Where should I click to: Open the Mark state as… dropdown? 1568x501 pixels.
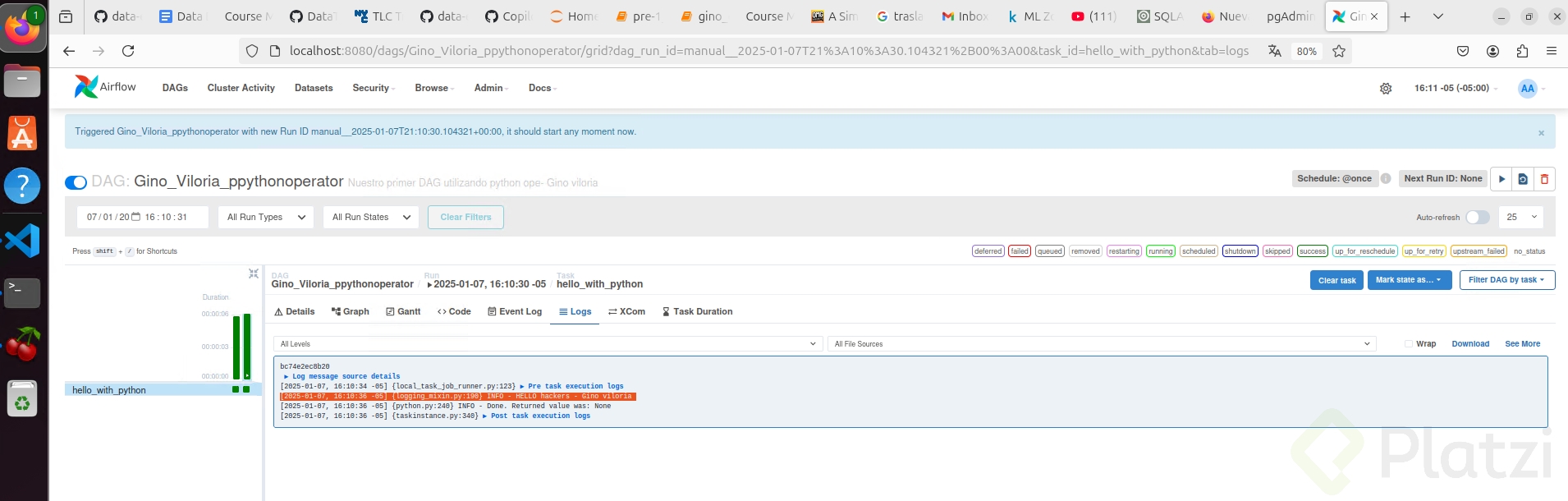[1409, 280]
